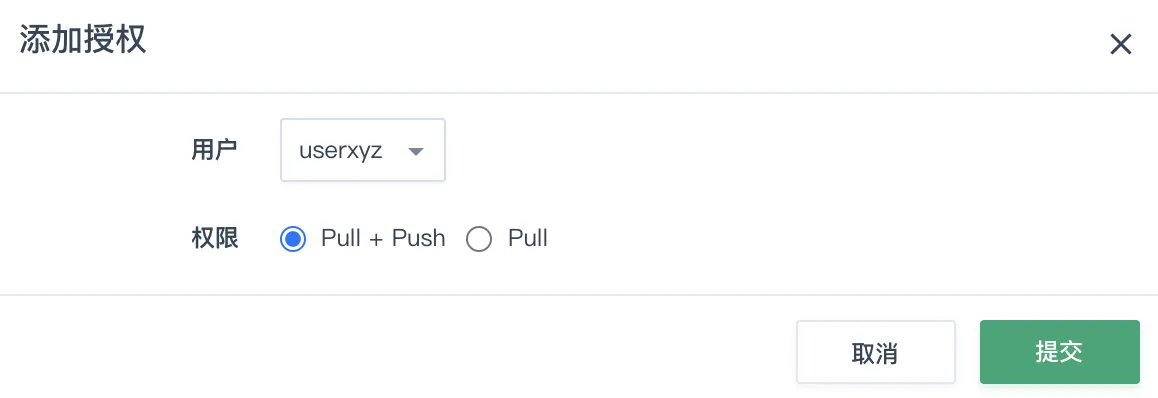Select the Pull only radio button
The image size is (1158, 398).
(479, 239)
